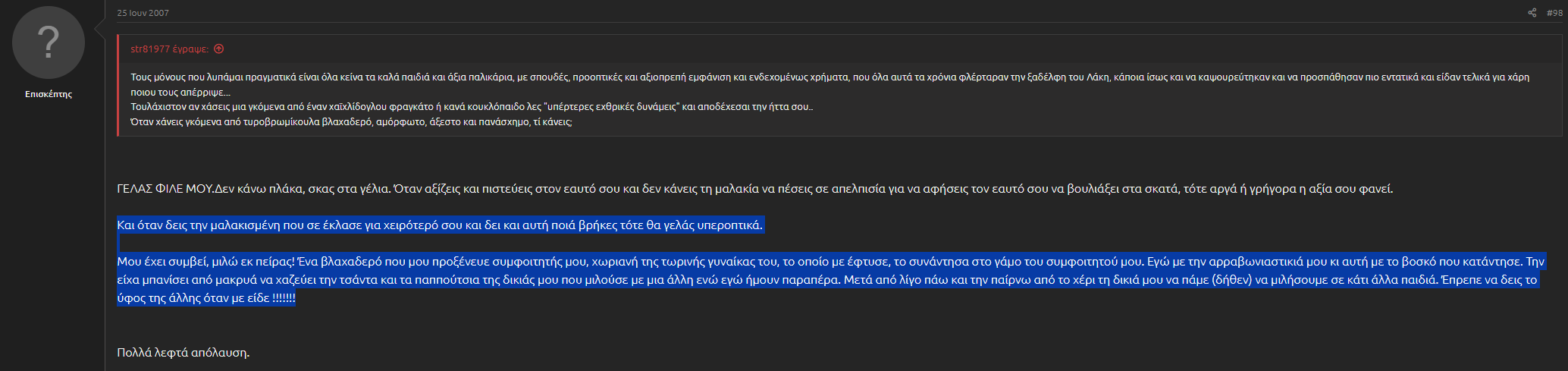
Task: Click the up-arrow icon after 'str81977 έγραψε:'
Action: click(219, 49)
